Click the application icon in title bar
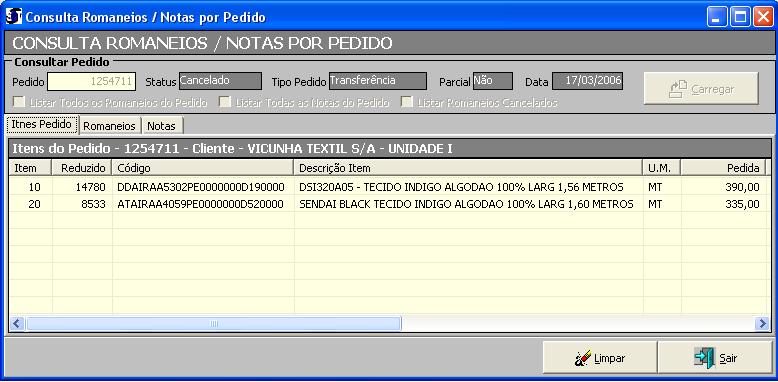 pyautogui.click(x=13, y=16)
